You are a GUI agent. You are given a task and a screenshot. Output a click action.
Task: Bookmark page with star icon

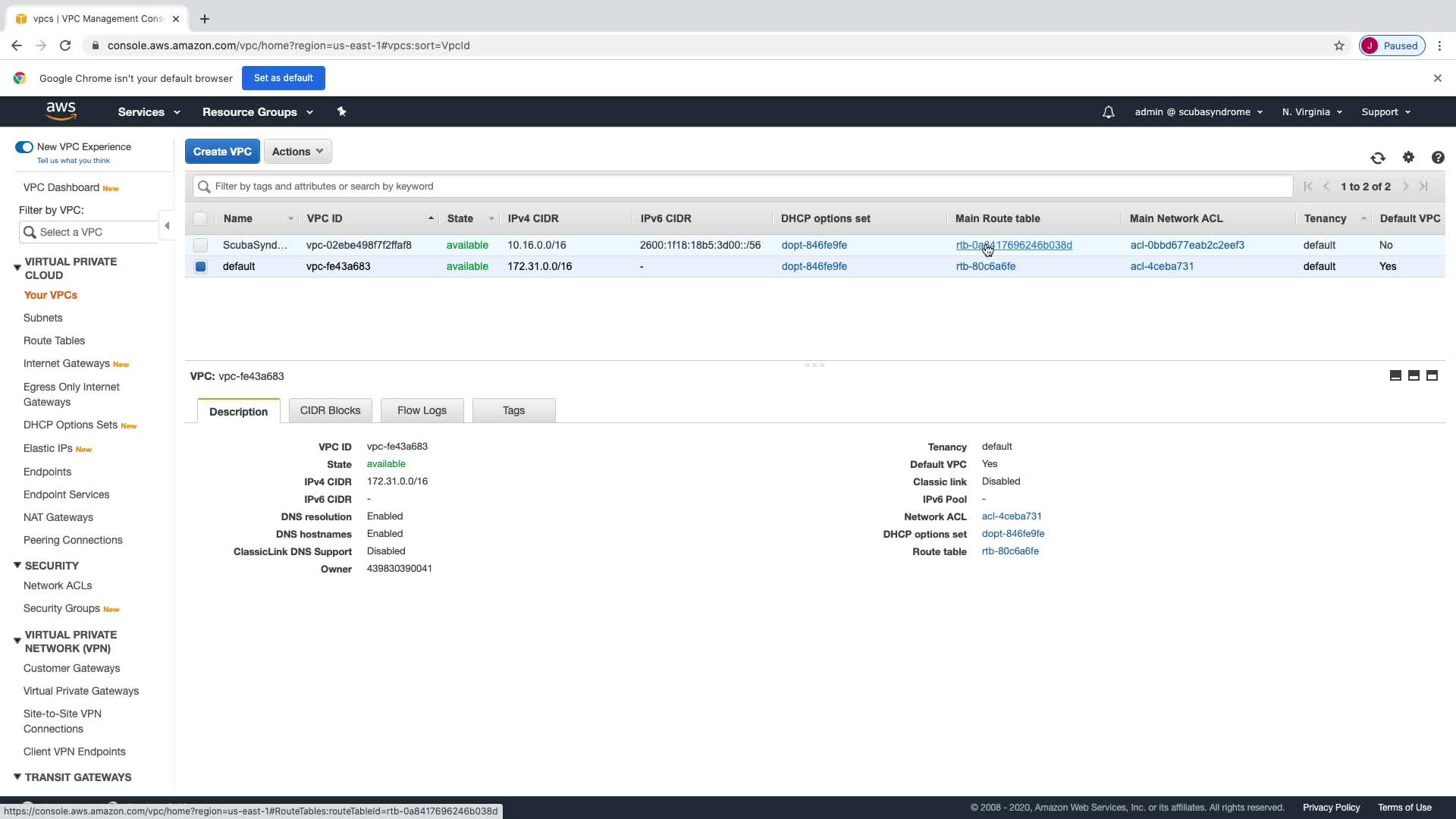1338,45
